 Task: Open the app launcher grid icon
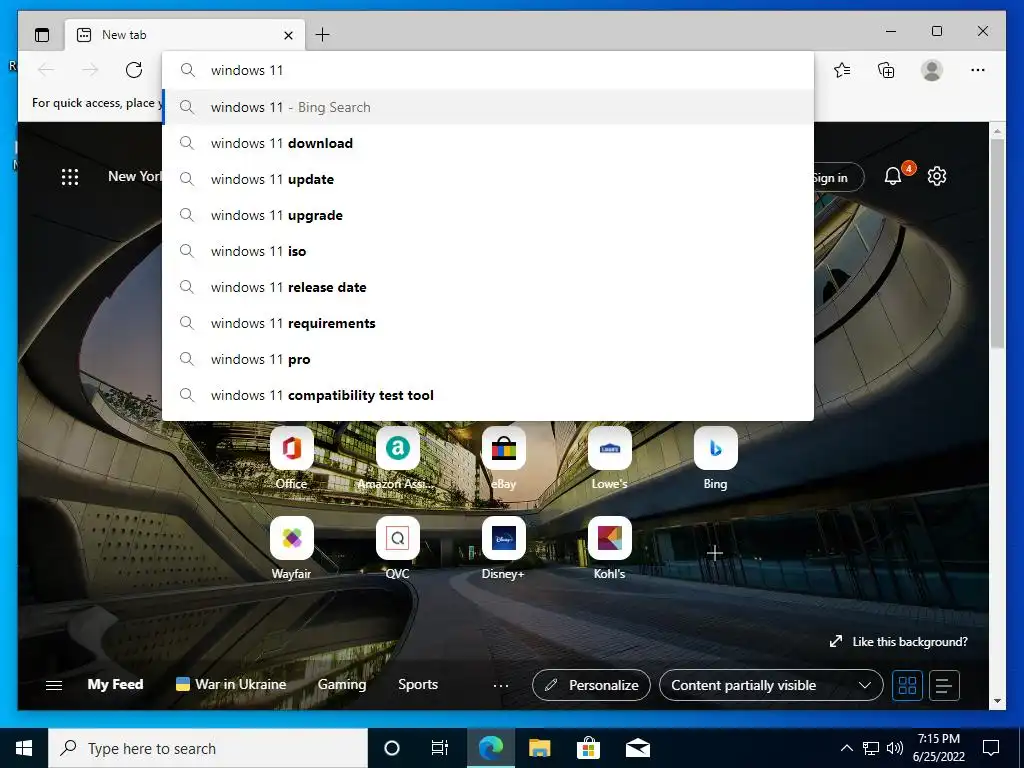point(70,176)
